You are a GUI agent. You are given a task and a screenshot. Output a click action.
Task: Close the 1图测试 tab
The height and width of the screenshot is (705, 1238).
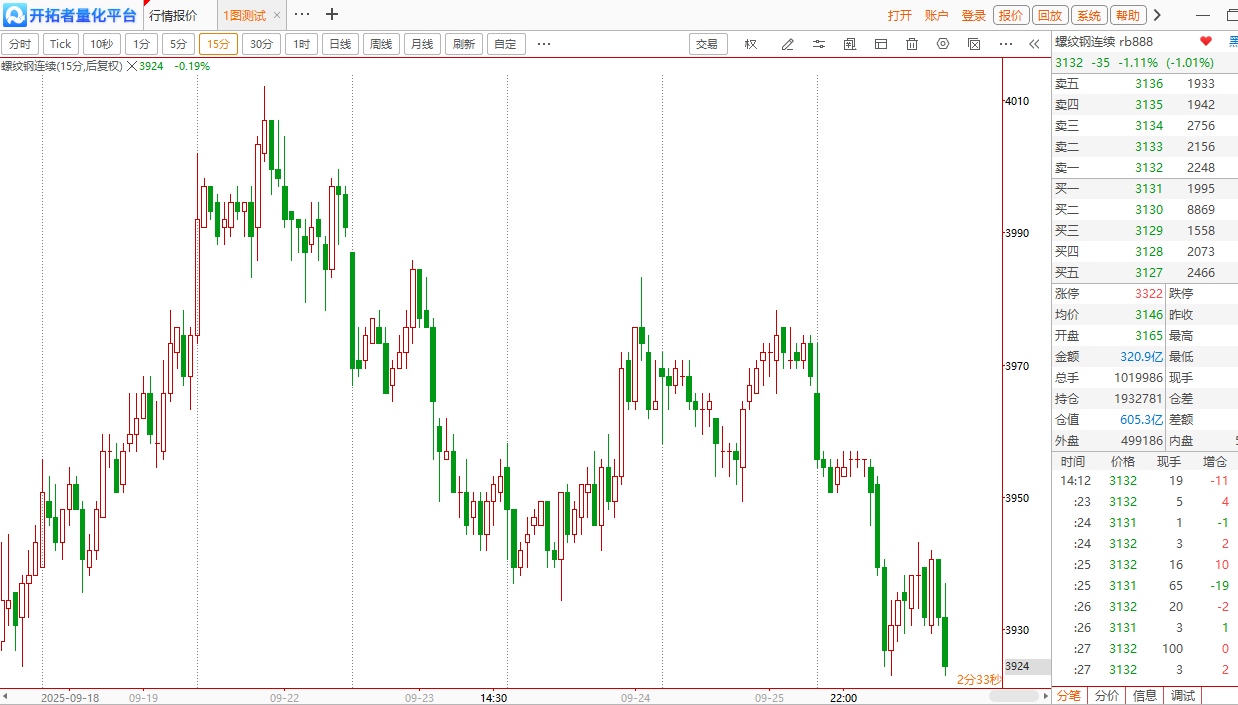tap(277, 16)
